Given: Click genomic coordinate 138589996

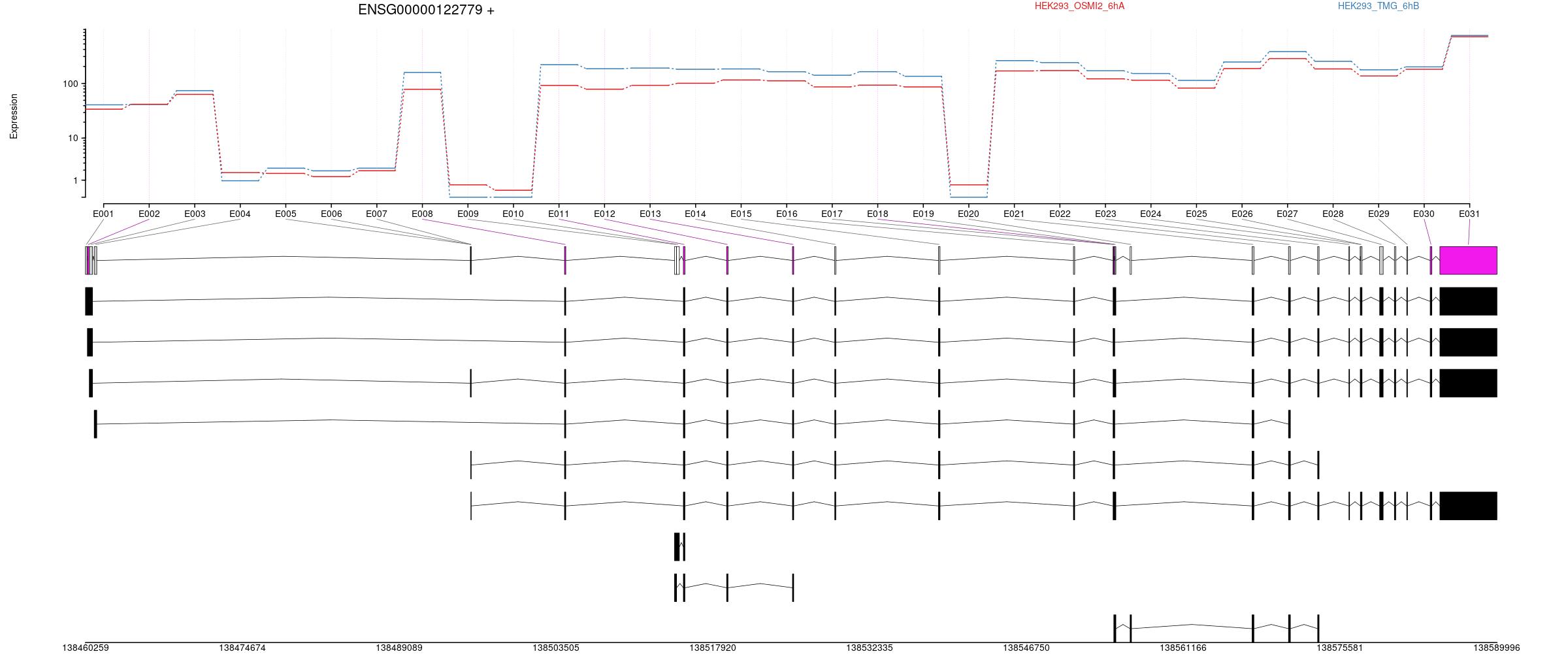Looking at the screenshot, I should 1497,648.
